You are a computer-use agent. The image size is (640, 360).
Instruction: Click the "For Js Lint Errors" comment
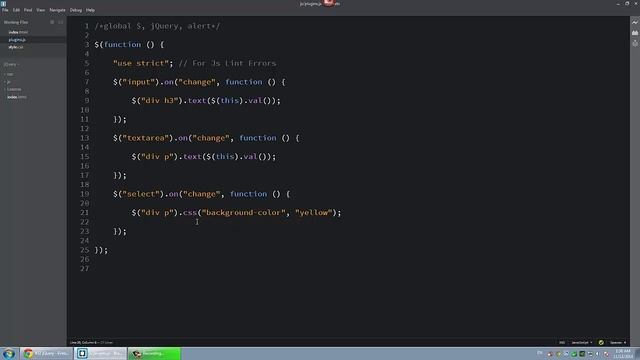228,63
